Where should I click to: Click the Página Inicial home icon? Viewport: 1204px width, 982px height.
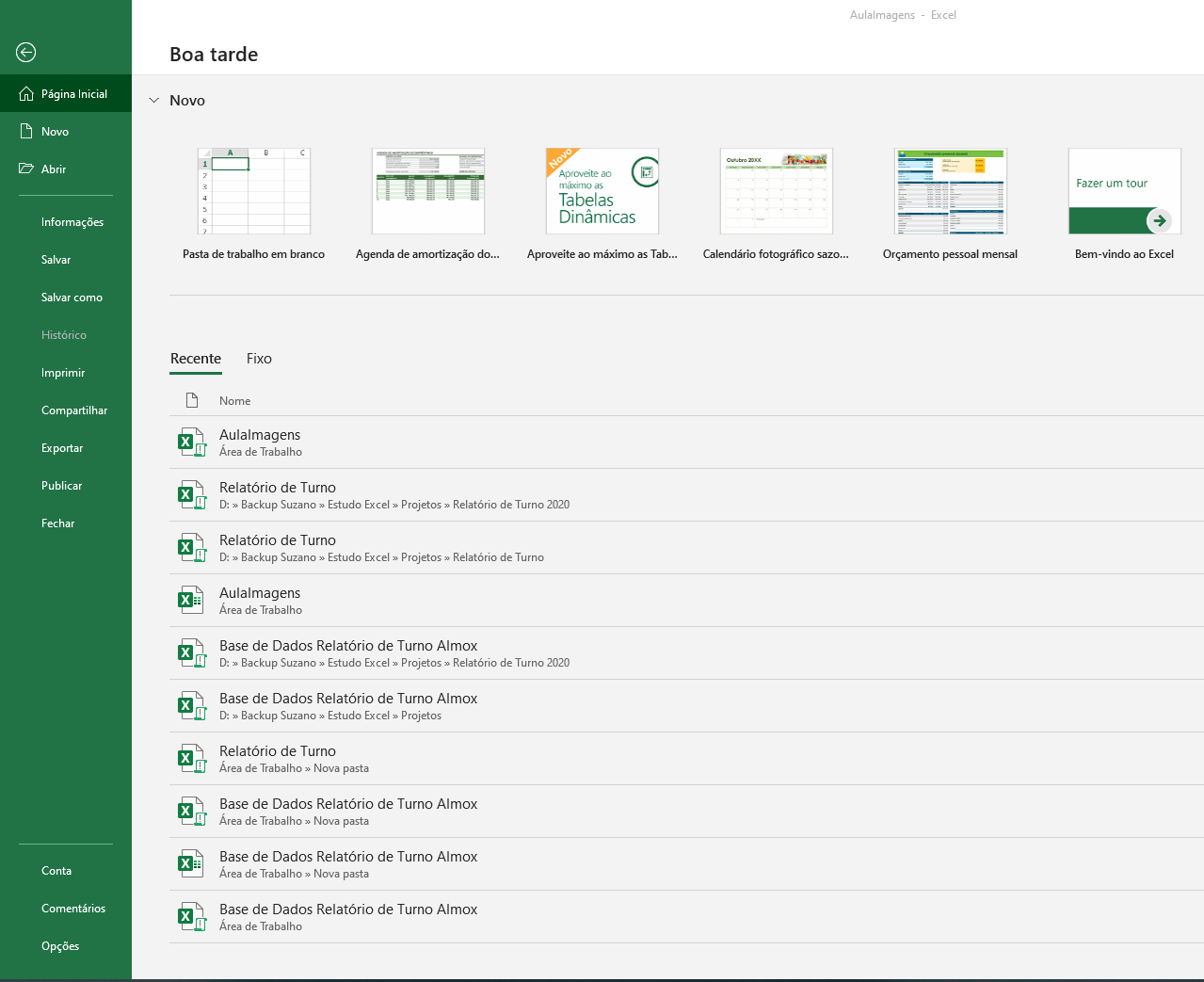26,94
